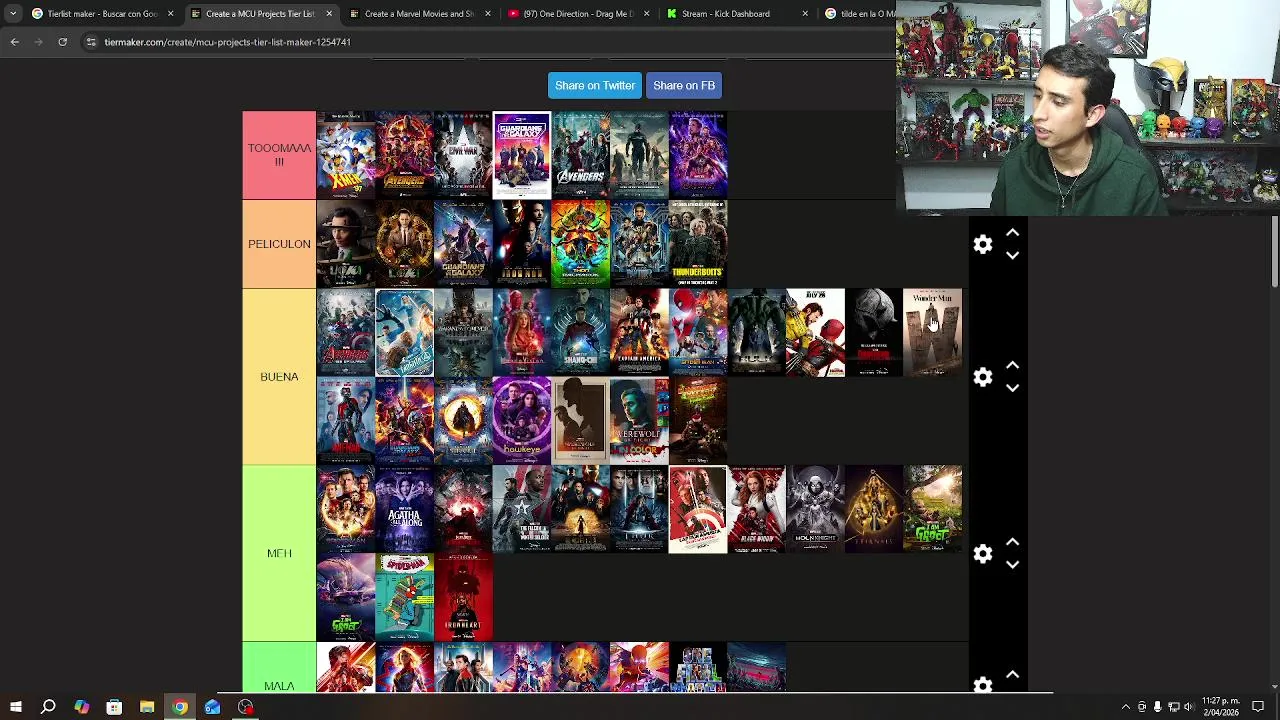Select the Wonder Man poster
The height and width of the screenshot is (720, 1280).
pos(933,333)
